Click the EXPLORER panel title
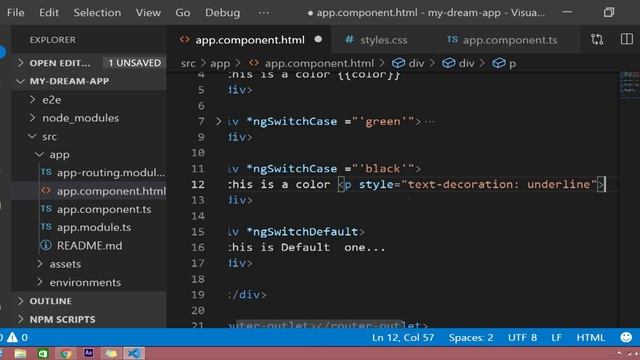Image resolution: width=640 pixels, height=360 pixels. coord(52,40)
